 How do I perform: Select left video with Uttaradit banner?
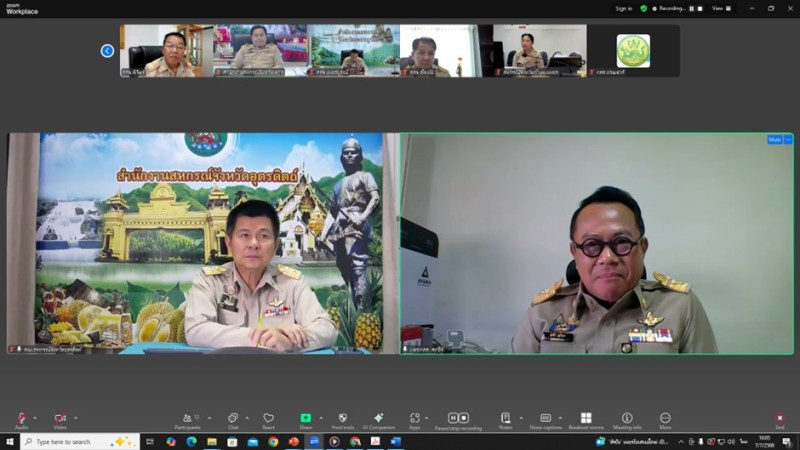coord(203,243)
